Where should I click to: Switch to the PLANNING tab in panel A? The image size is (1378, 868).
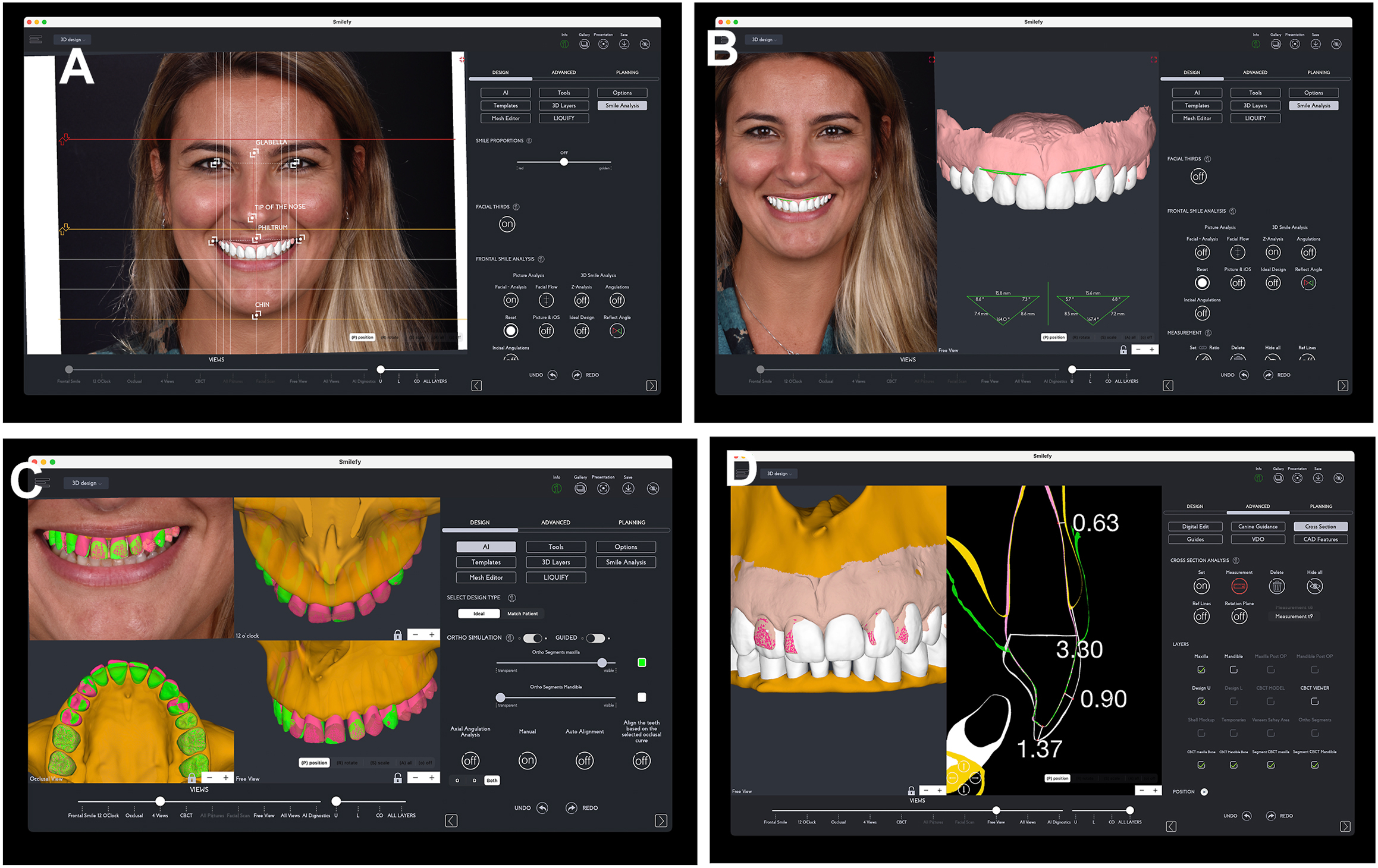(627, 73)
